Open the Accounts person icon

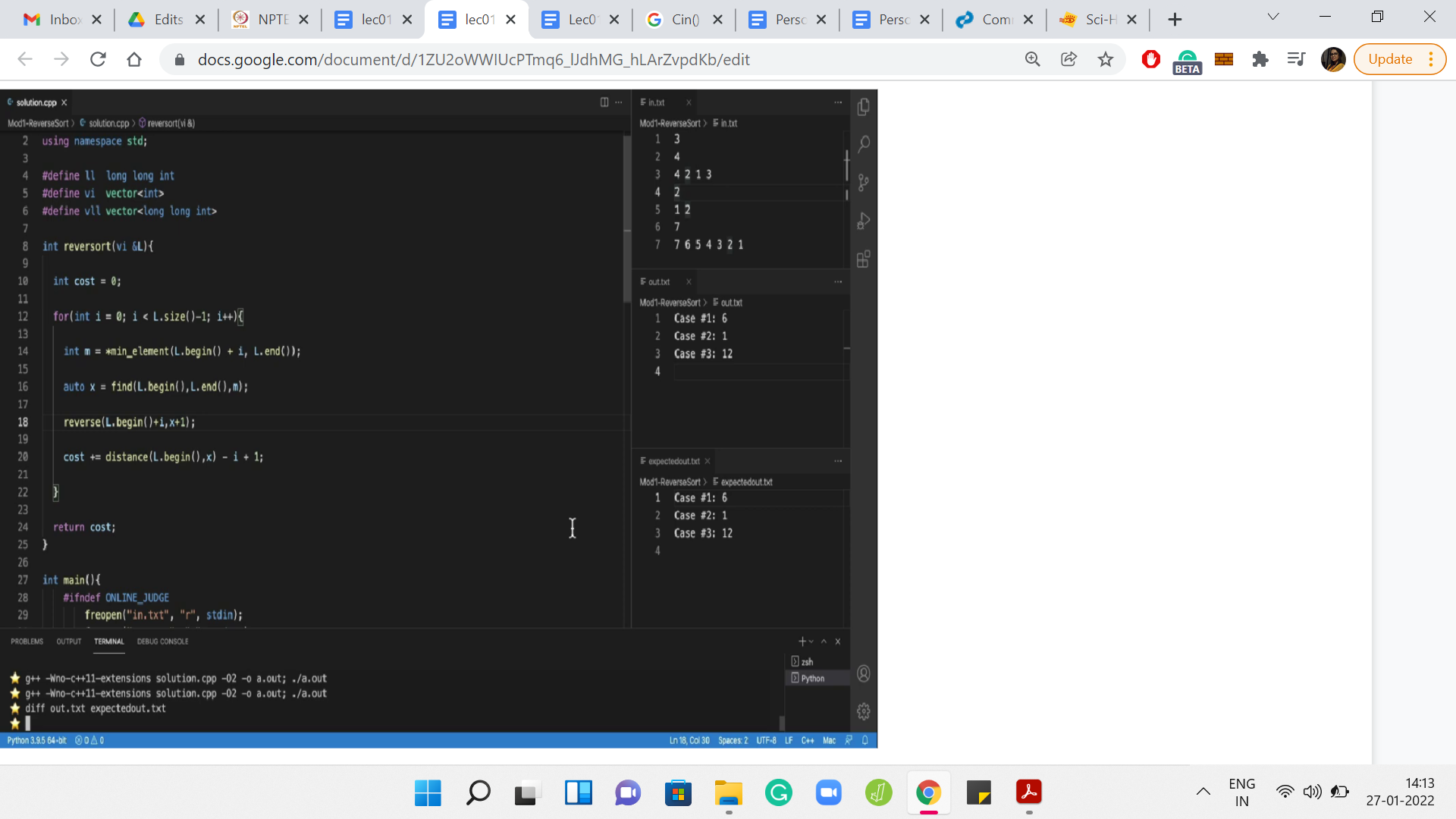pyautogui.click(x=863, y=673)
